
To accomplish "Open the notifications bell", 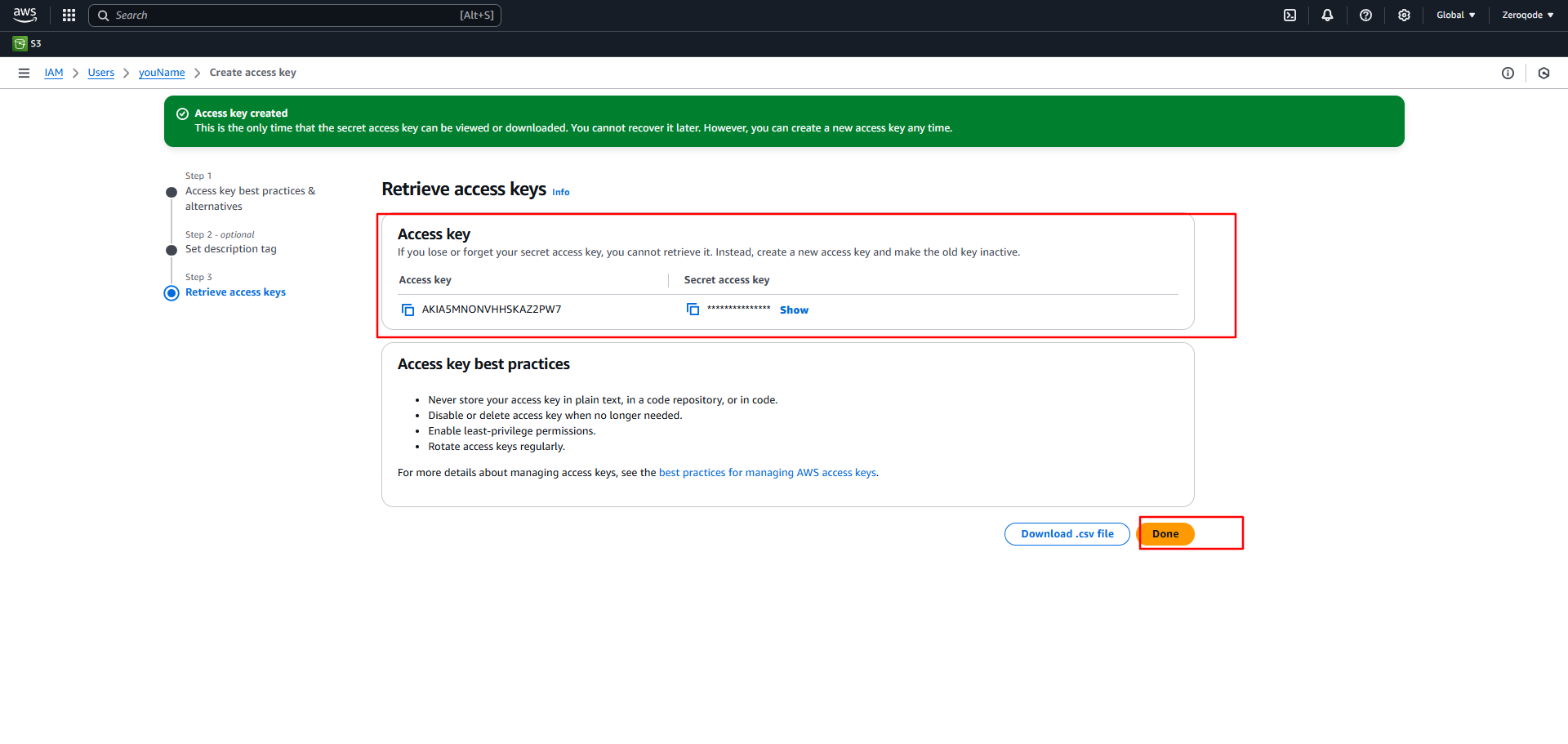I will pos(1327,16).
